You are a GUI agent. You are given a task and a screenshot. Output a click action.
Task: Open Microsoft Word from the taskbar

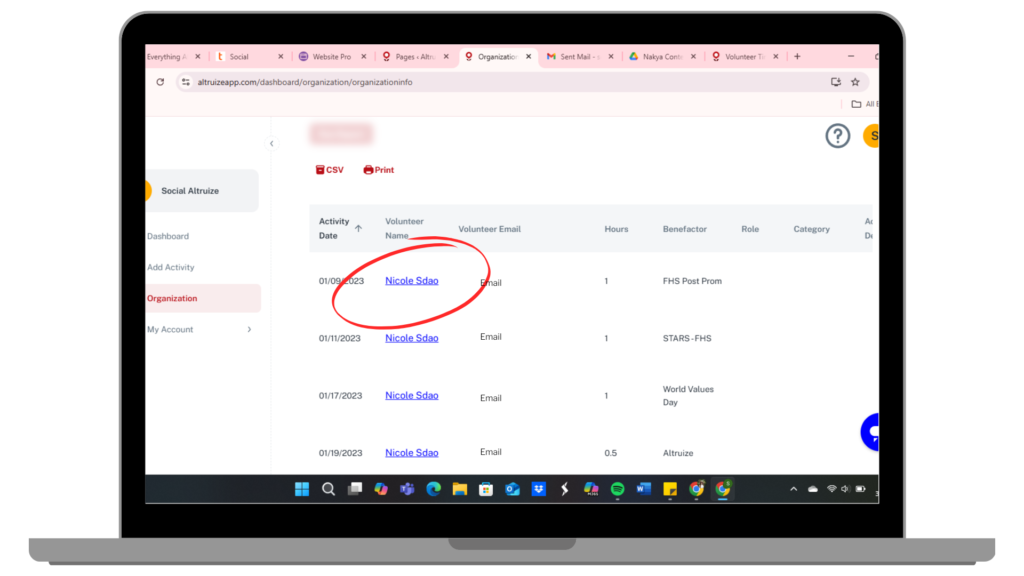coord(643,489)
